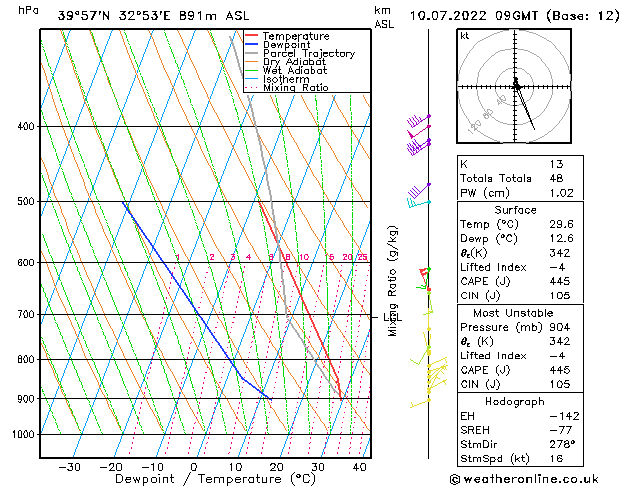The image size is (629, 486).
Task: Click the surface Temp (°C) value 29.6
Action: 562,224
